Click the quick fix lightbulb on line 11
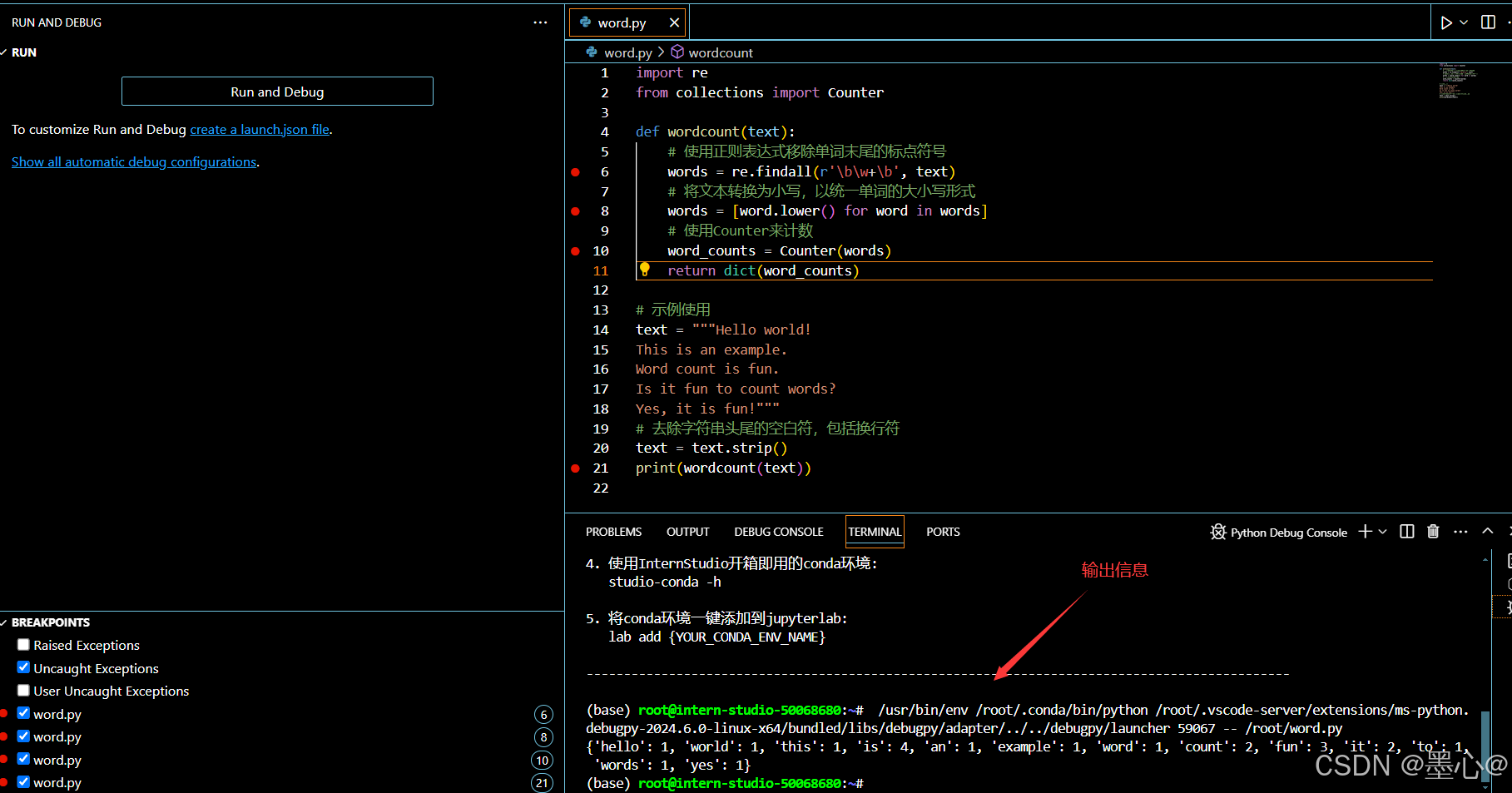Image resolution: width=1512 pixels, height=793 pixels. coord(645,270)
